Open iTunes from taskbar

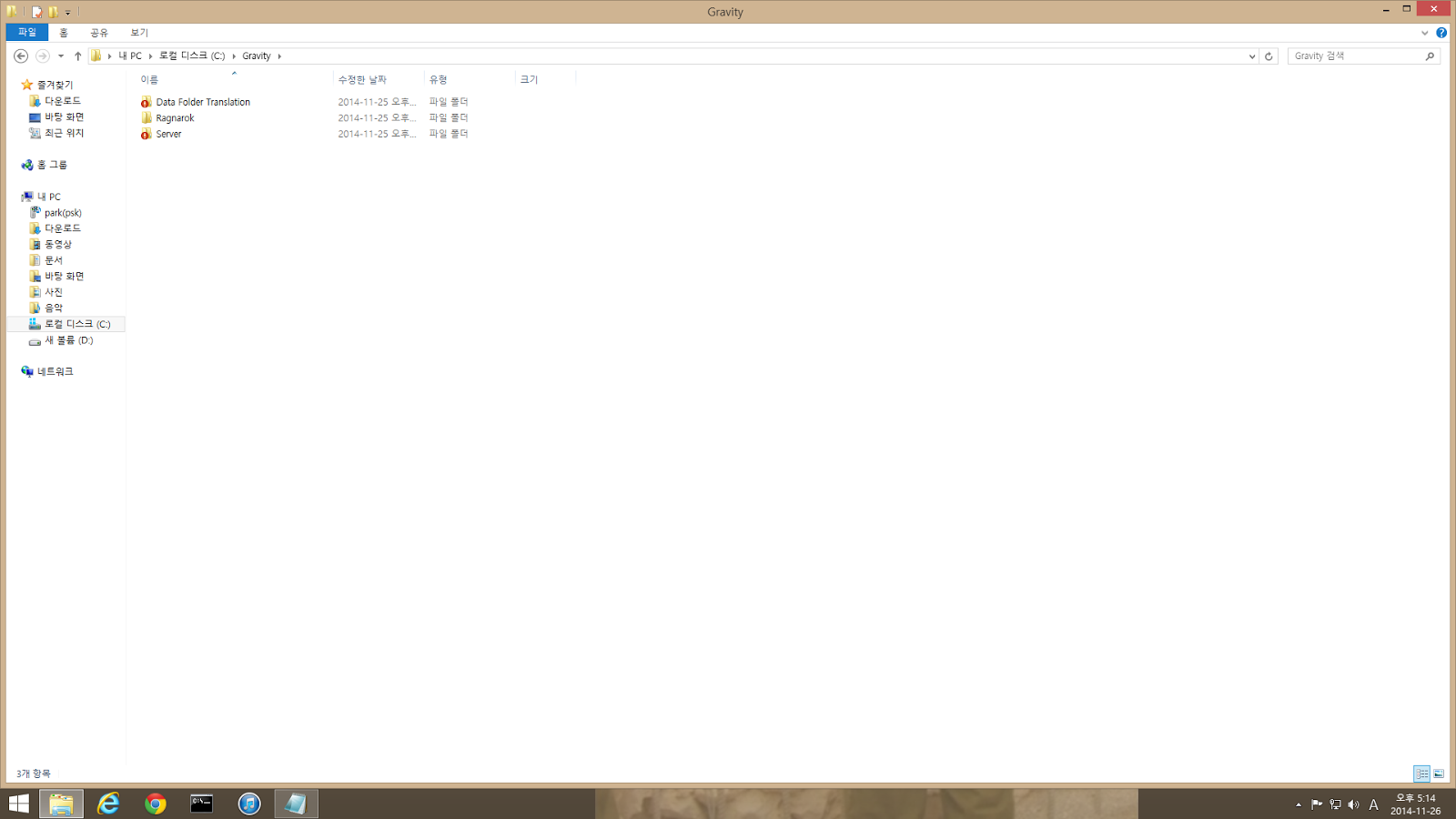click(x=249, y=804)
